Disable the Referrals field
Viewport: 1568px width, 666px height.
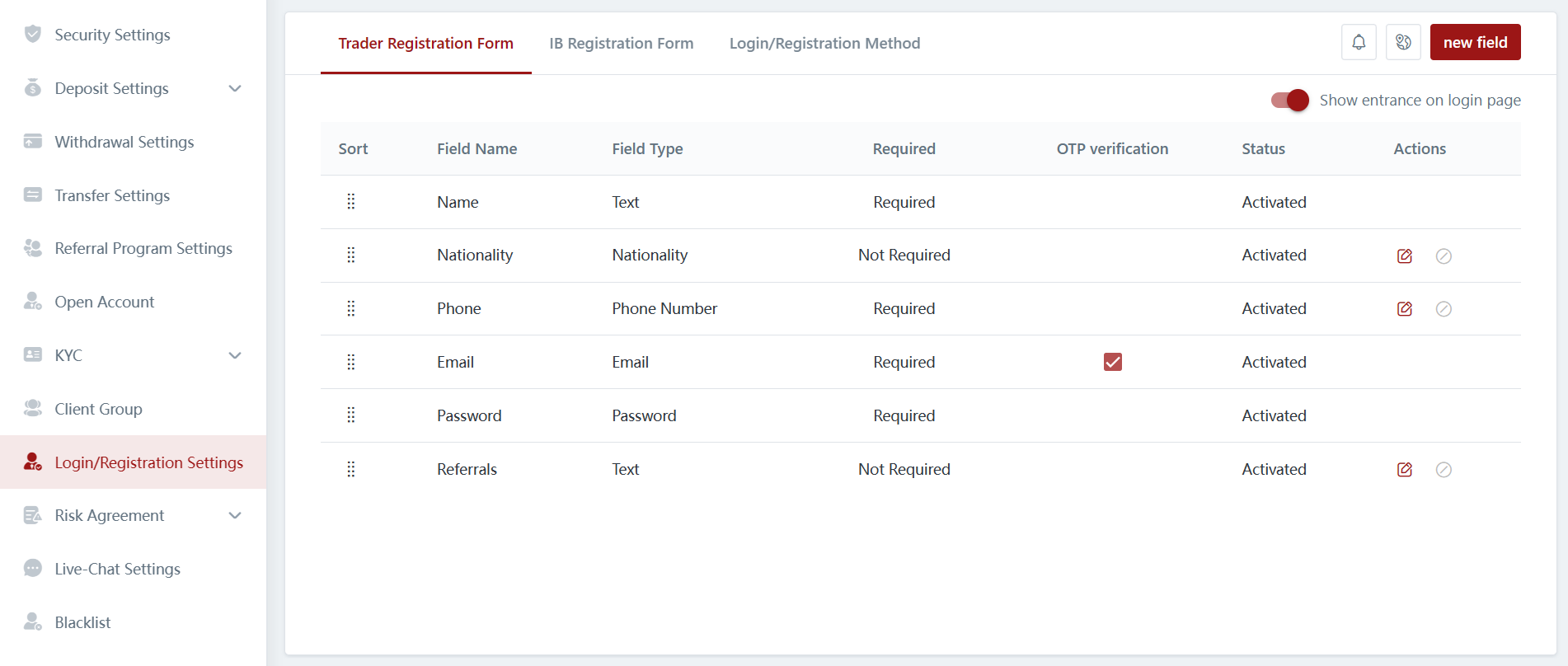tap(1444, 470)
